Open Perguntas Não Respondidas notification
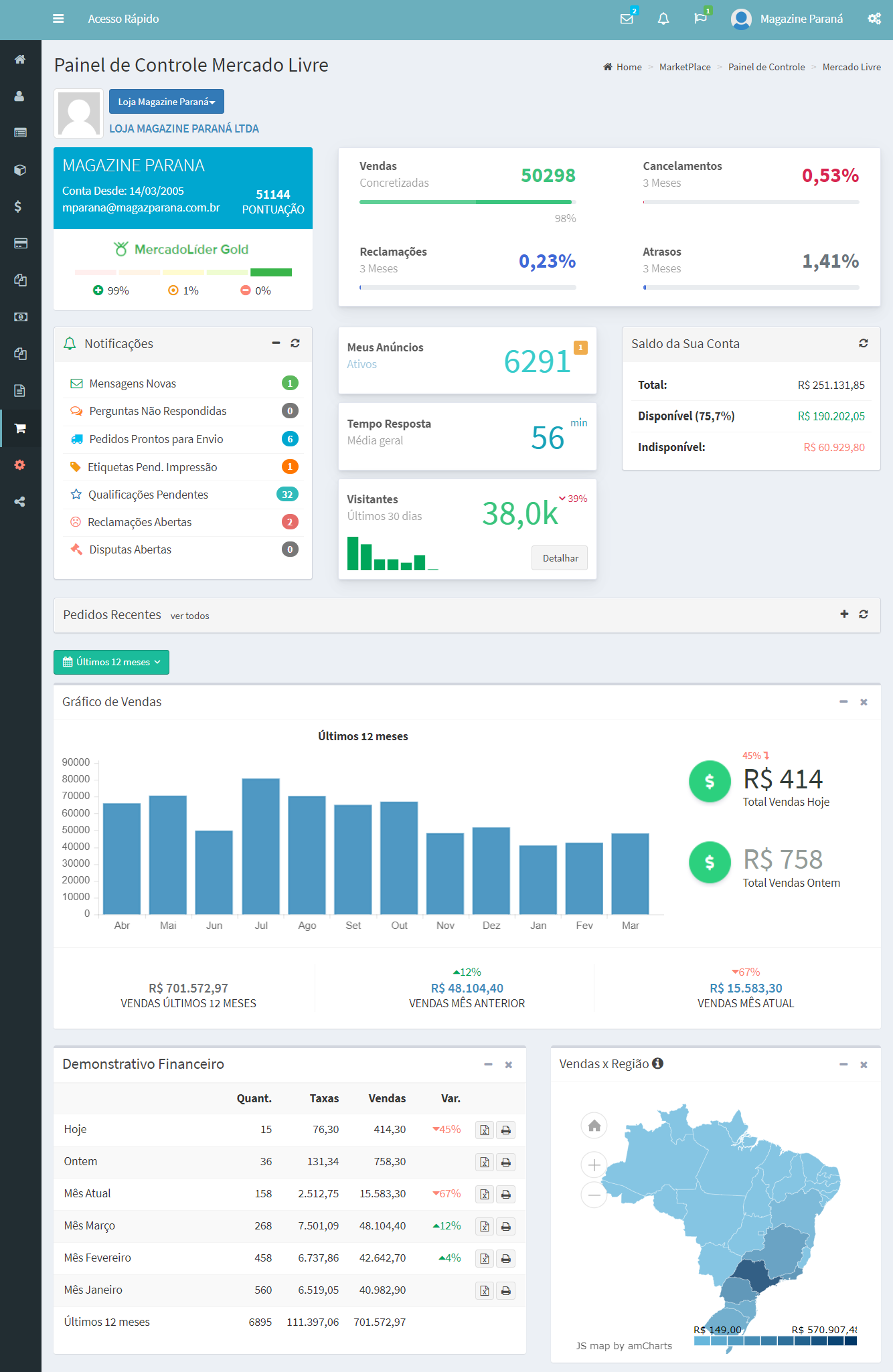 (183, 411)
